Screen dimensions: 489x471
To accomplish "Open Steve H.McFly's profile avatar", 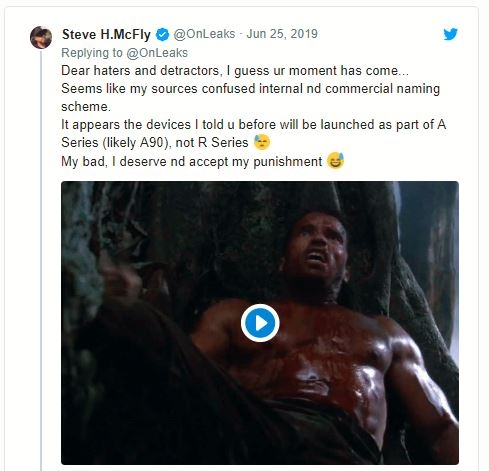I will 41,37.
